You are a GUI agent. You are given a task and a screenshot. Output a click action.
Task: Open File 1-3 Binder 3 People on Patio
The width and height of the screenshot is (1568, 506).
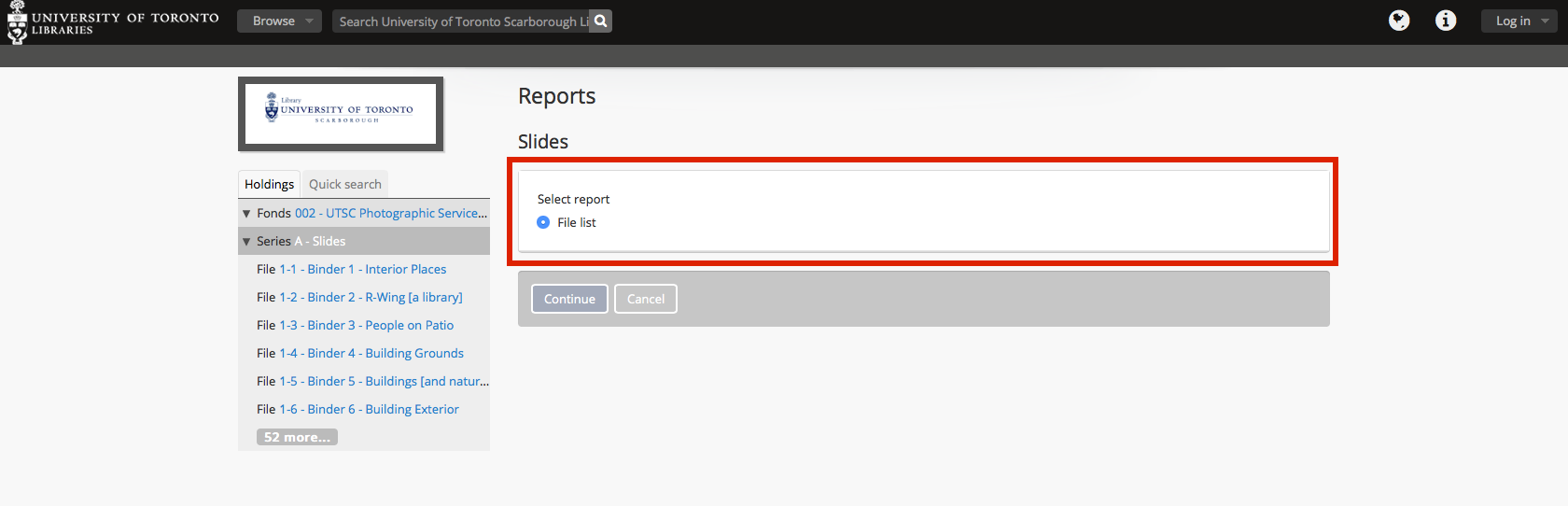(x=367, y=325)
